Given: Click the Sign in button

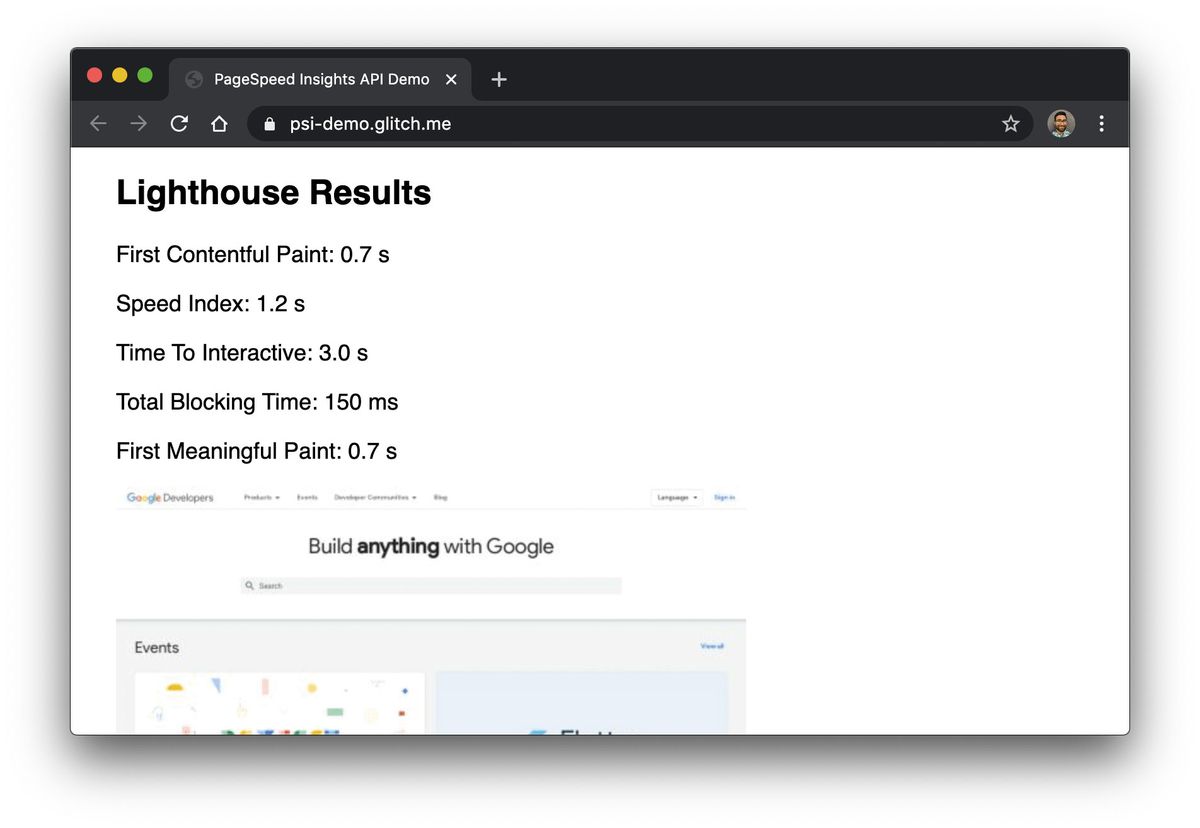Looking at the screenshot, I should coord(724,497).
